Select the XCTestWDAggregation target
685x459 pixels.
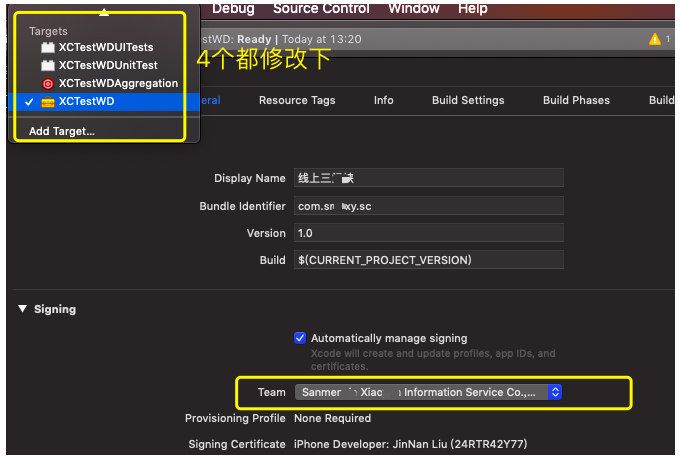point(104,83)
